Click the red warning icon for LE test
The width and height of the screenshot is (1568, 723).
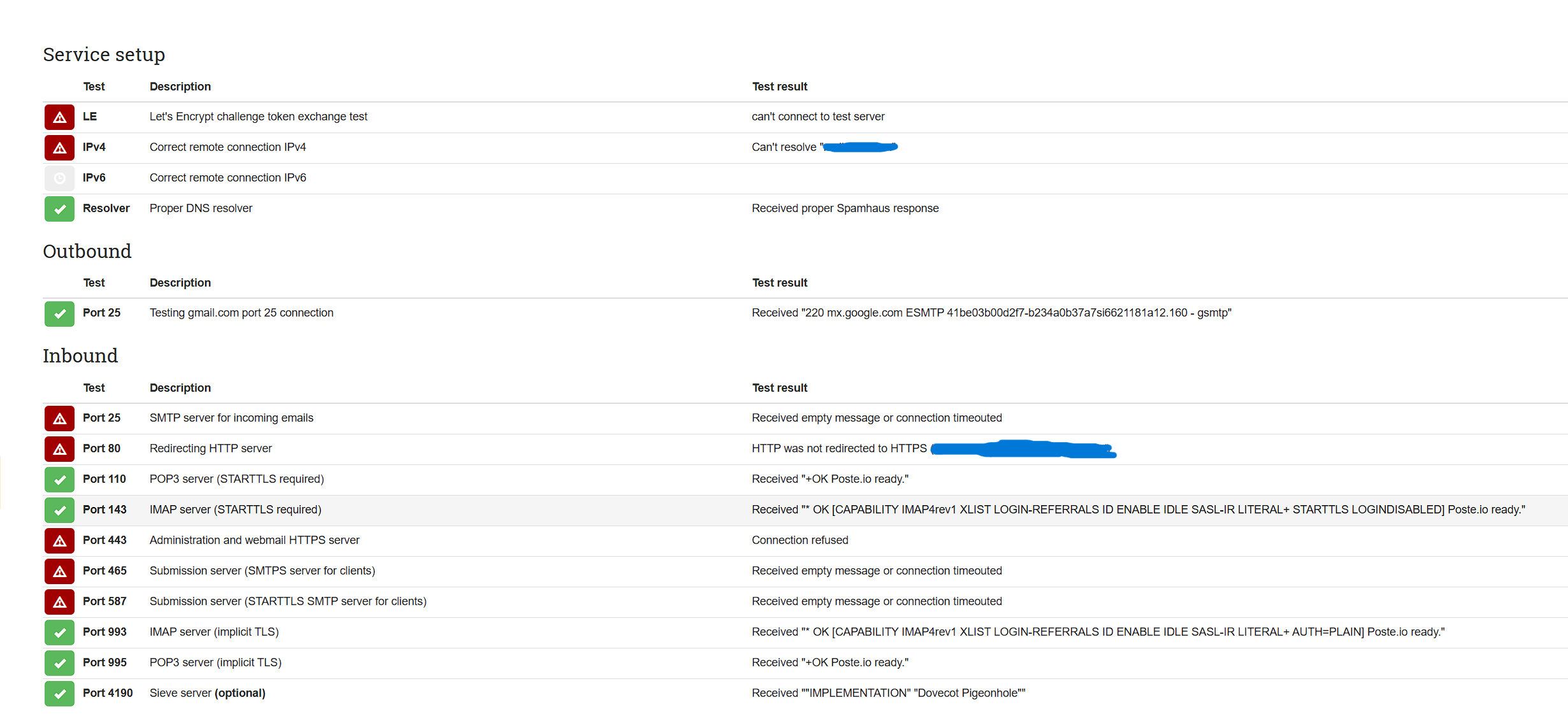click(59, 117)
